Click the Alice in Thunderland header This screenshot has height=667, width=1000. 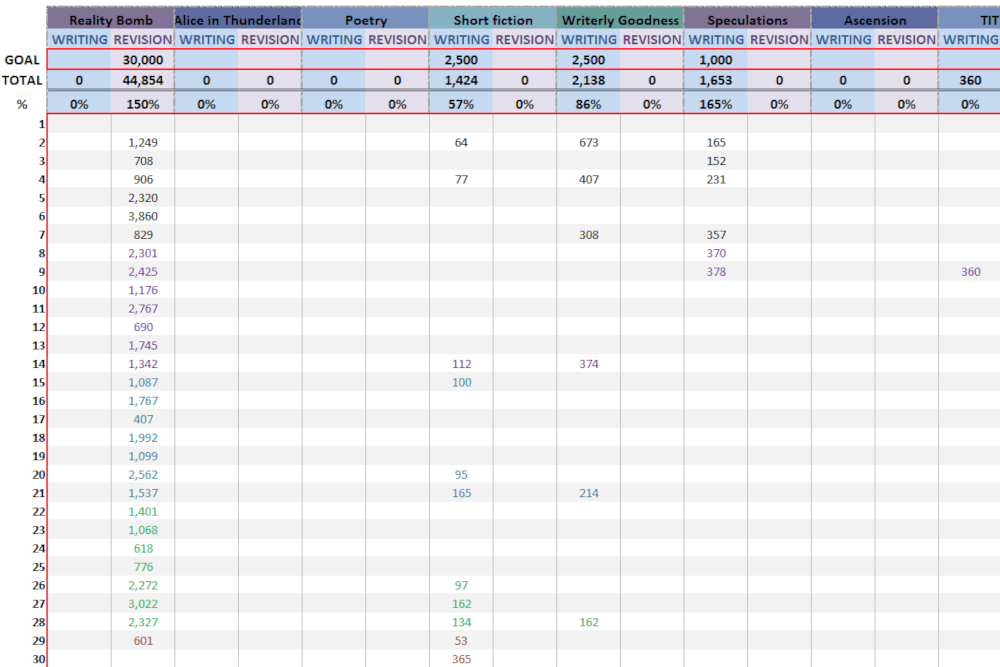[238, 20]
